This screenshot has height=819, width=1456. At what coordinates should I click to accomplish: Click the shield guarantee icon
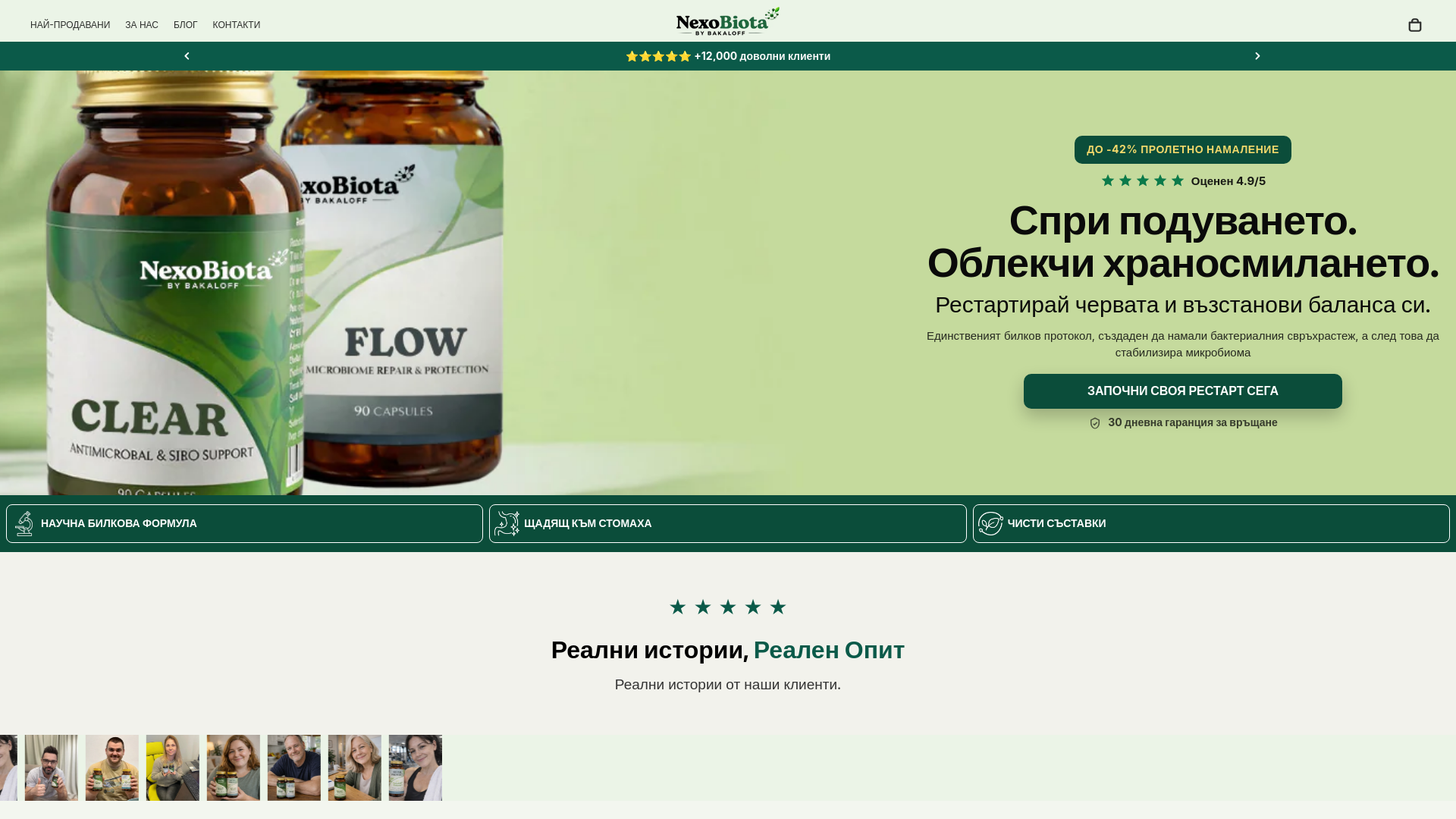pyautogui.click(x=1095, y=423)
